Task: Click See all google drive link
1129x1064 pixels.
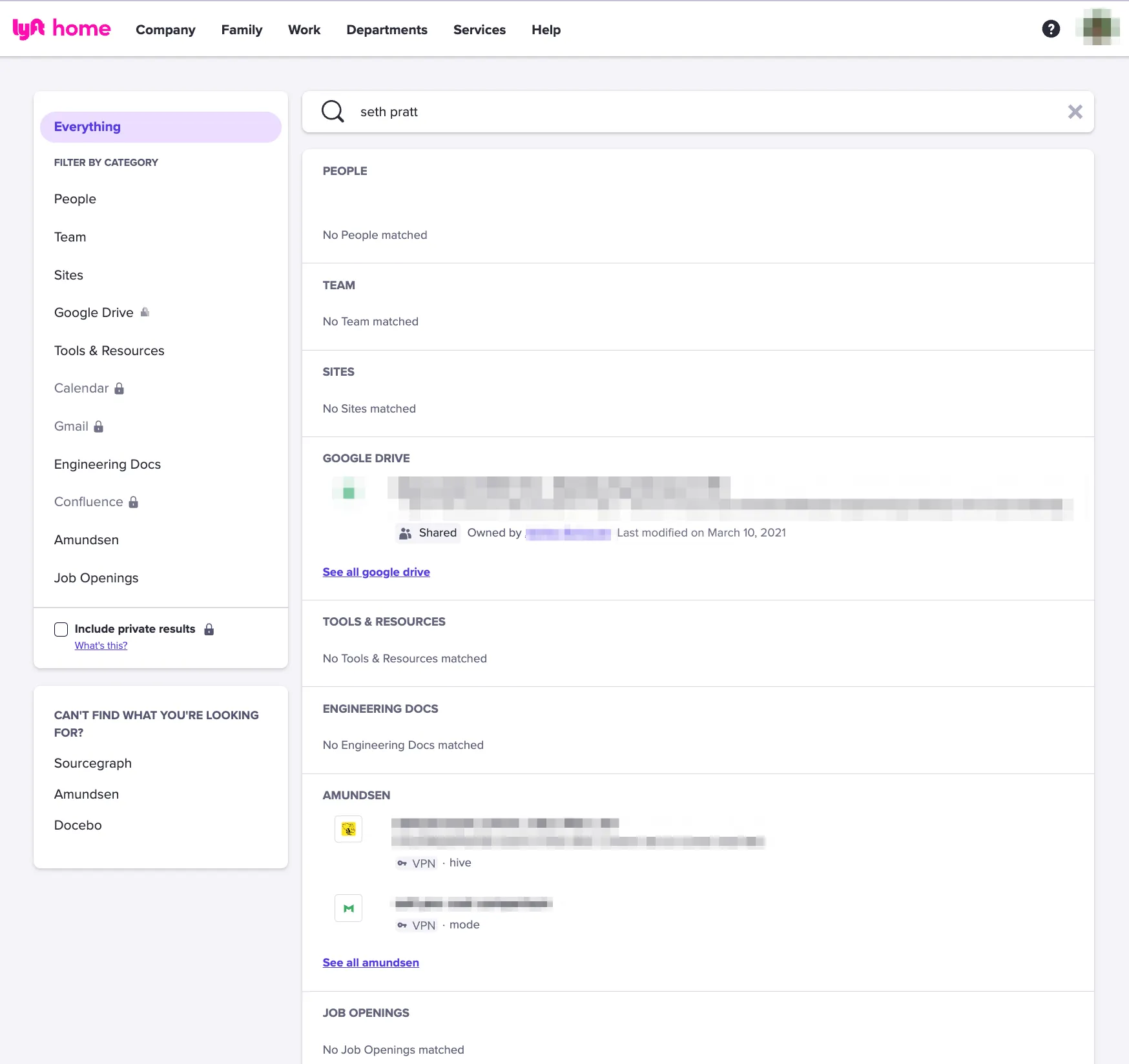Action: pyautogui.click(x=377, y=572)
